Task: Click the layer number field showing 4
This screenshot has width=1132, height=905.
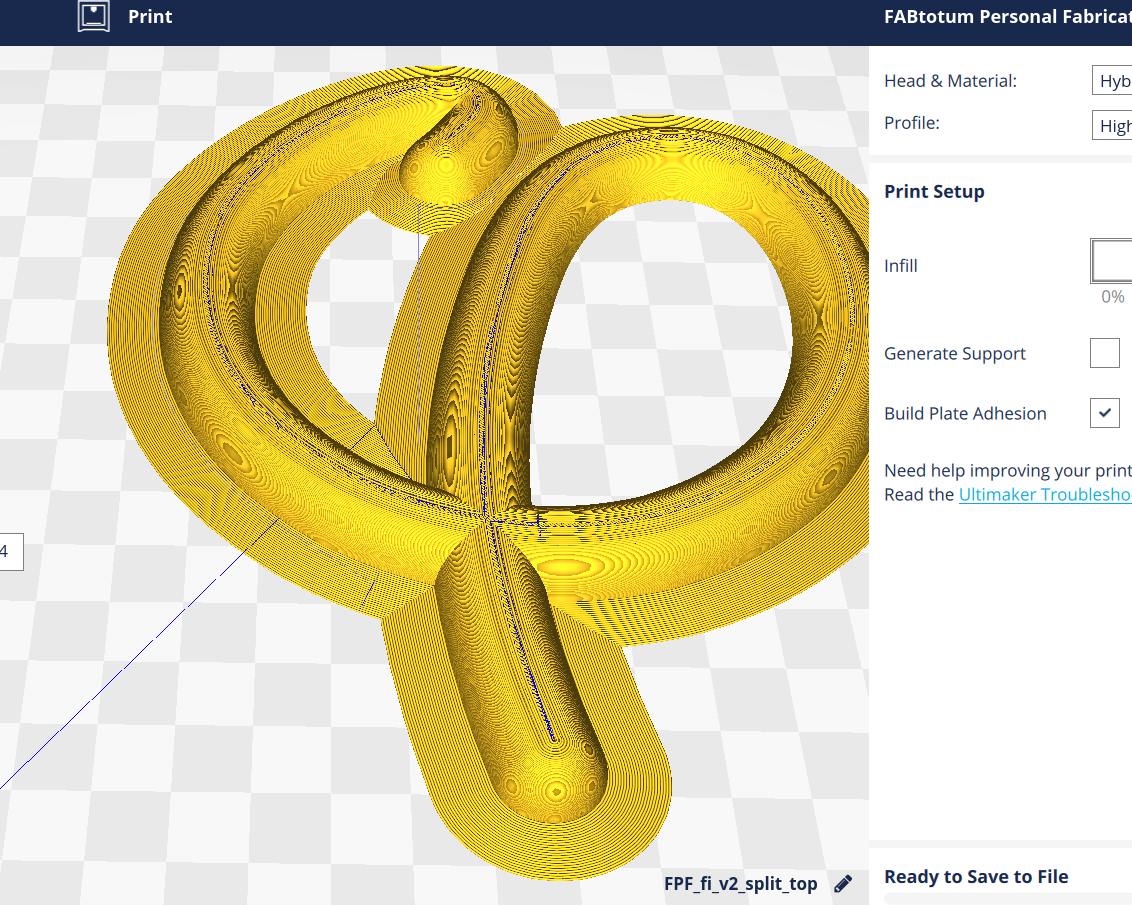Action: click(10, 552)
